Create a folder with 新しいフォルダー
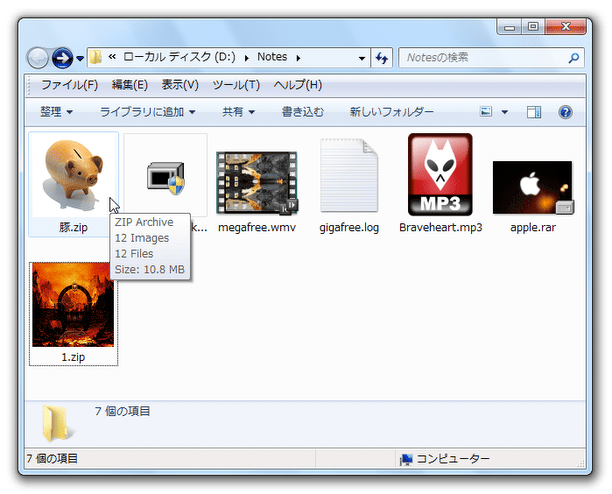612x494 pixels. (x=391, y=112)
